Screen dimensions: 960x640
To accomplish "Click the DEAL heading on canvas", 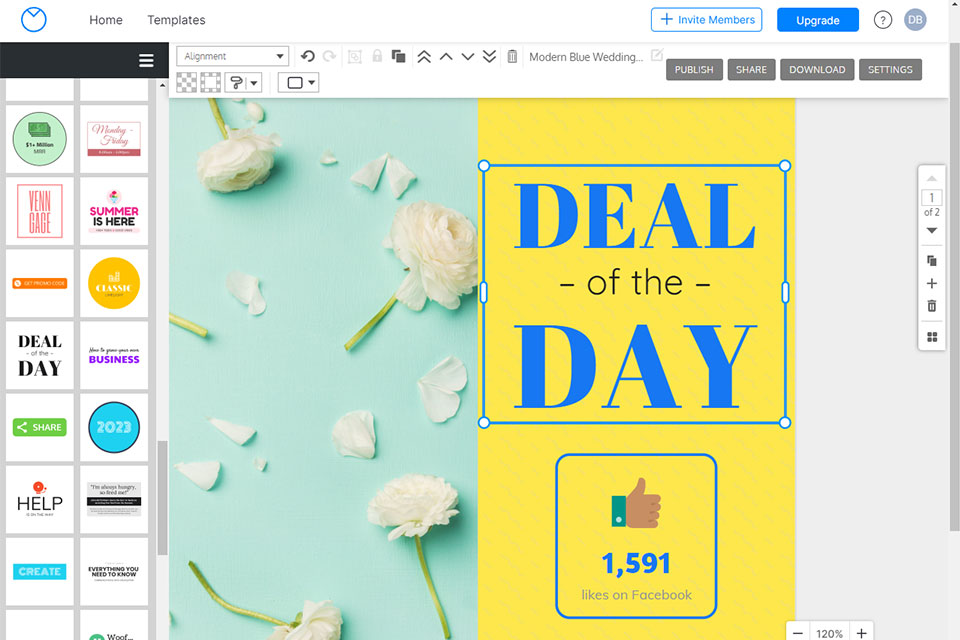I will pos(634,216).
